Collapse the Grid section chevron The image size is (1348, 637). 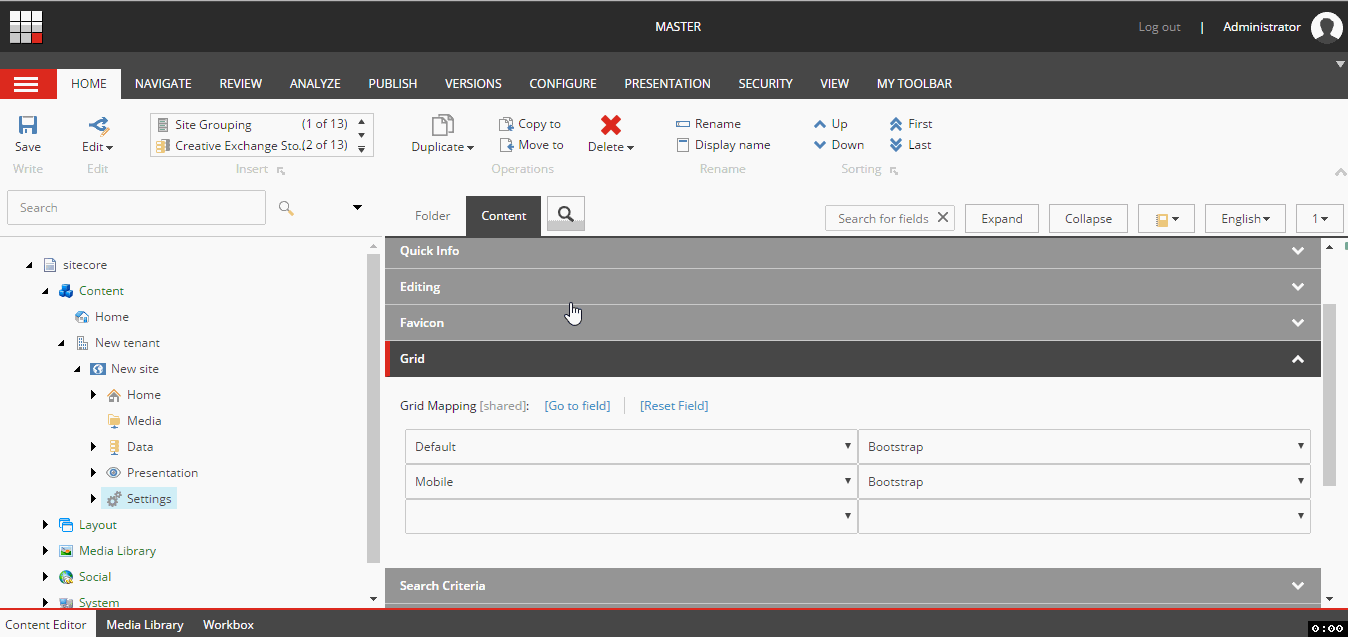coord(1298,359)
